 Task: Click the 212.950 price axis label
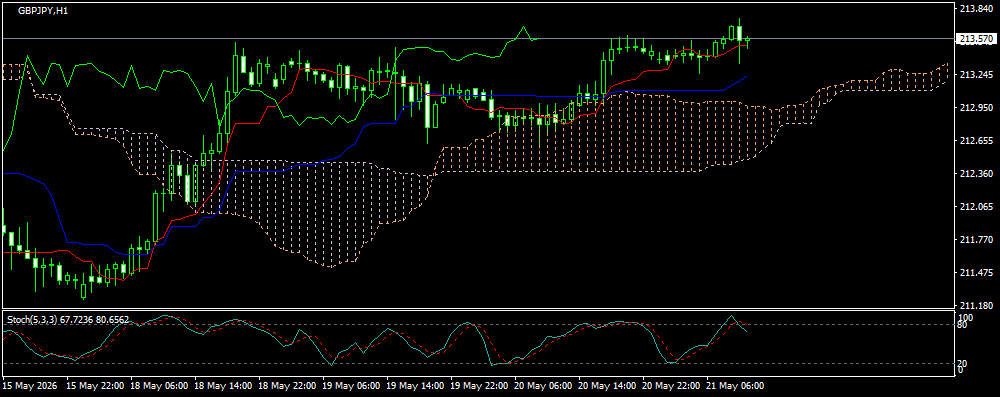pyautogui.click(x=976, y=108)
